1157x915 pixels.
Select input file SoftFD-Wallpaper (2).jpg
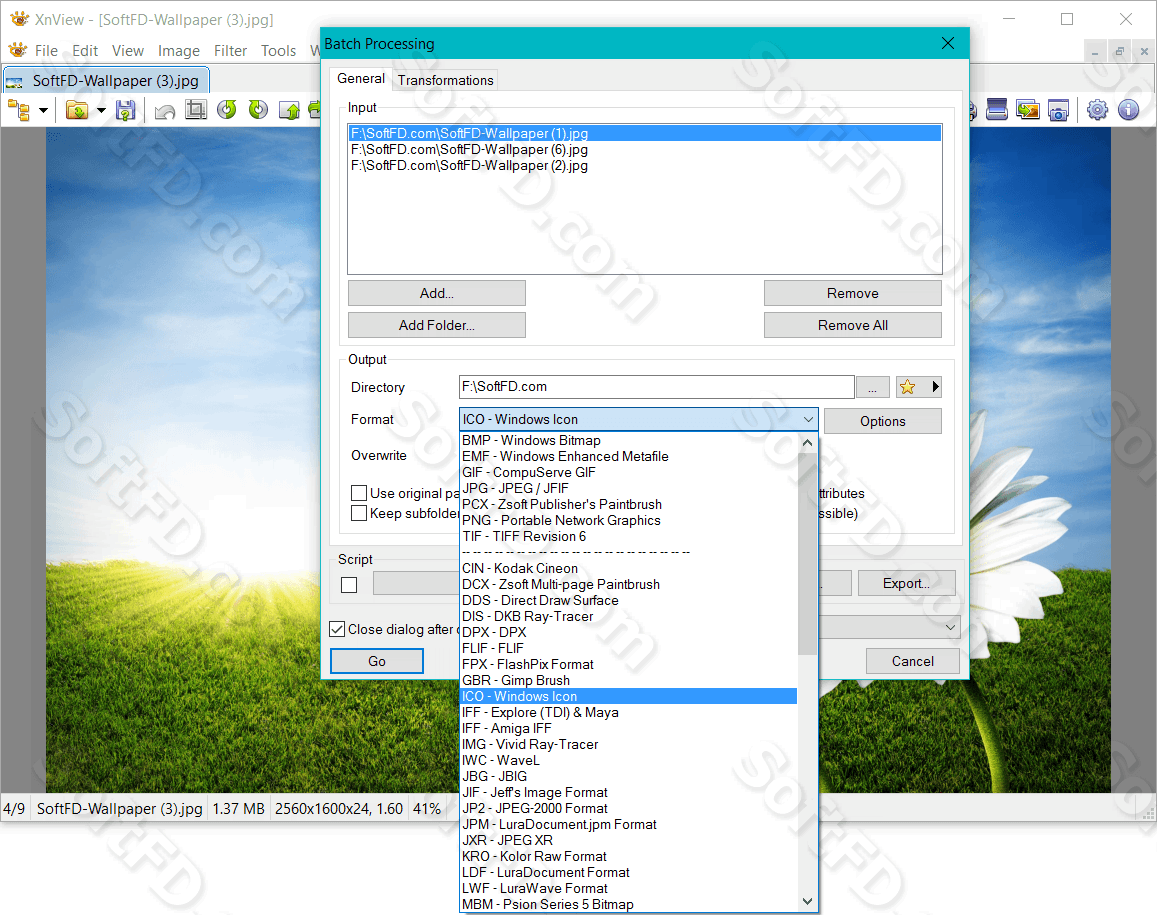point(645,166)
